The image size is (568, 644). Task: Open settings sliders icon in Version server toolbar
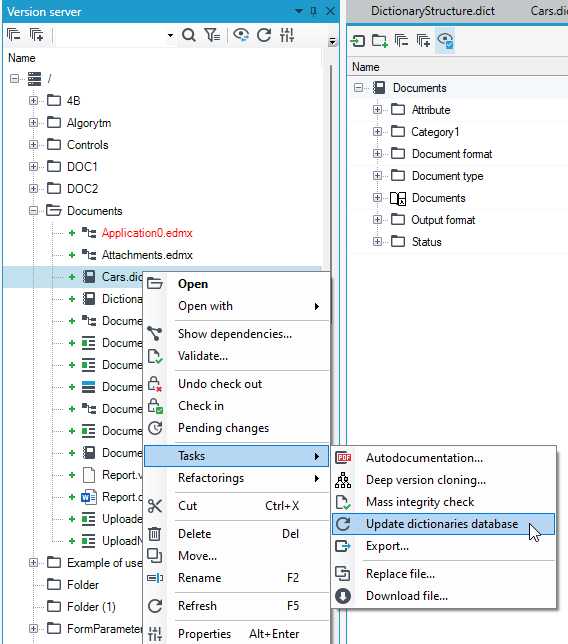click(287, 35)
